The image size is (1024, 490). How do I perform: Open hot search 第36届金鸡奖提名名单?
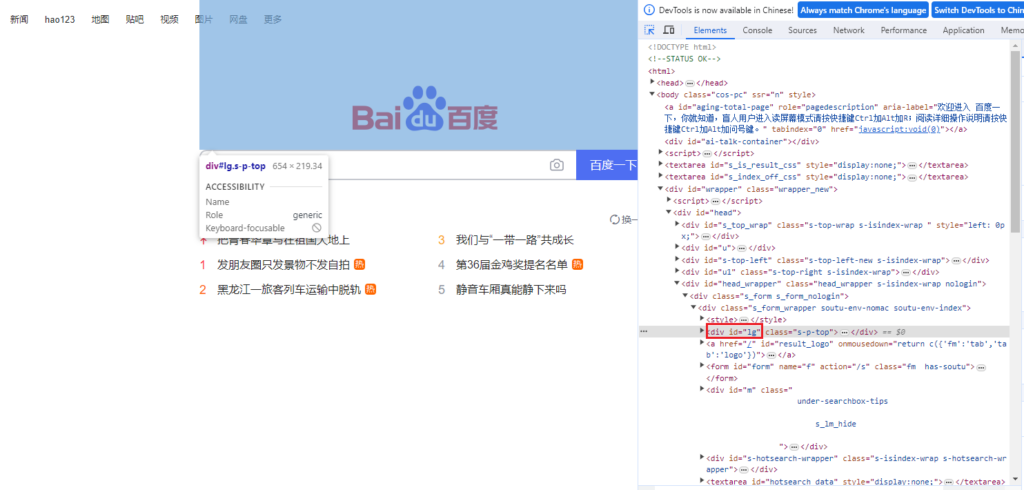coord(511,265)
